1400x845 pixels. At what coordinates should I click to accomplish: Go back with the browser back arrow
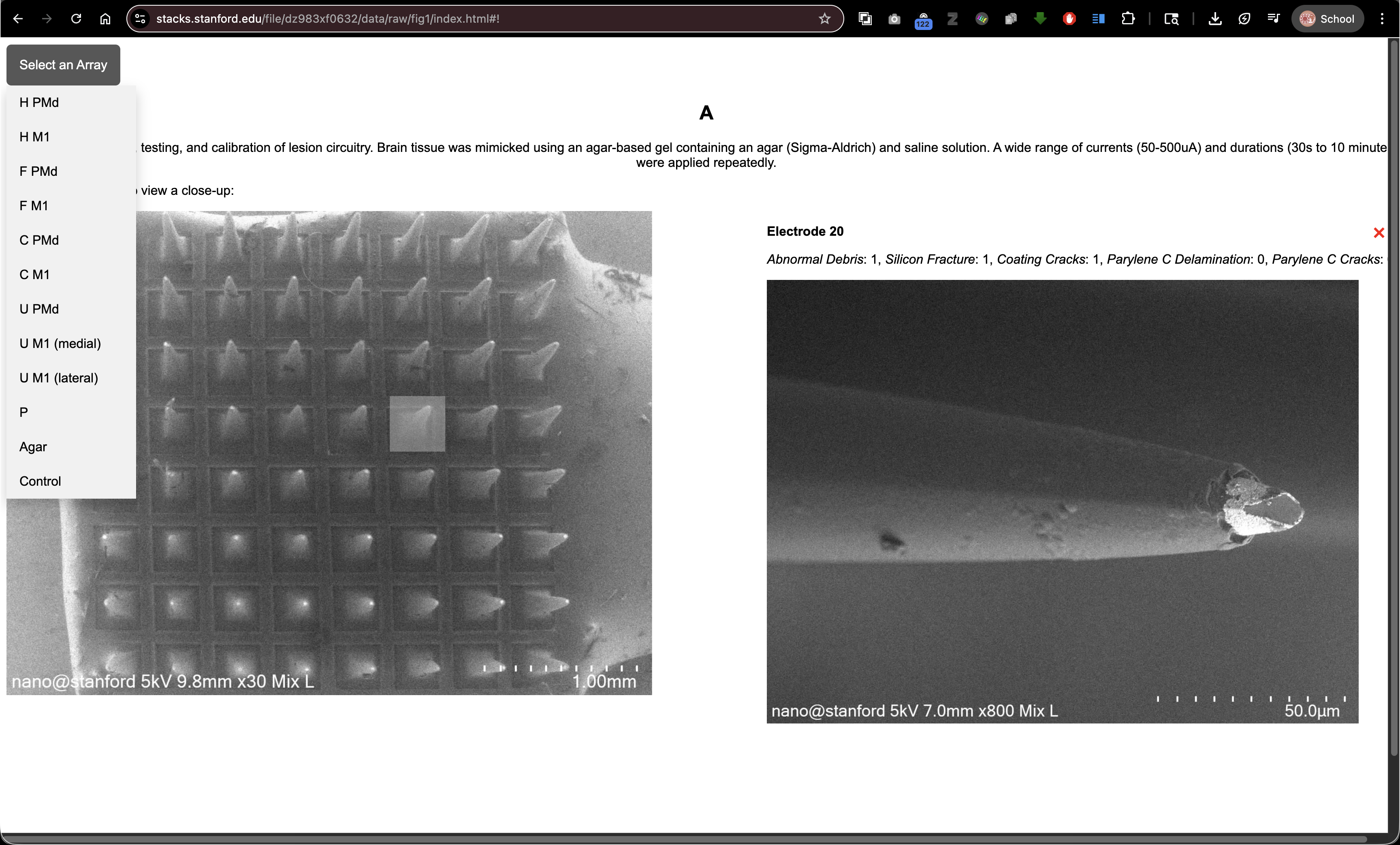[18, 19]
